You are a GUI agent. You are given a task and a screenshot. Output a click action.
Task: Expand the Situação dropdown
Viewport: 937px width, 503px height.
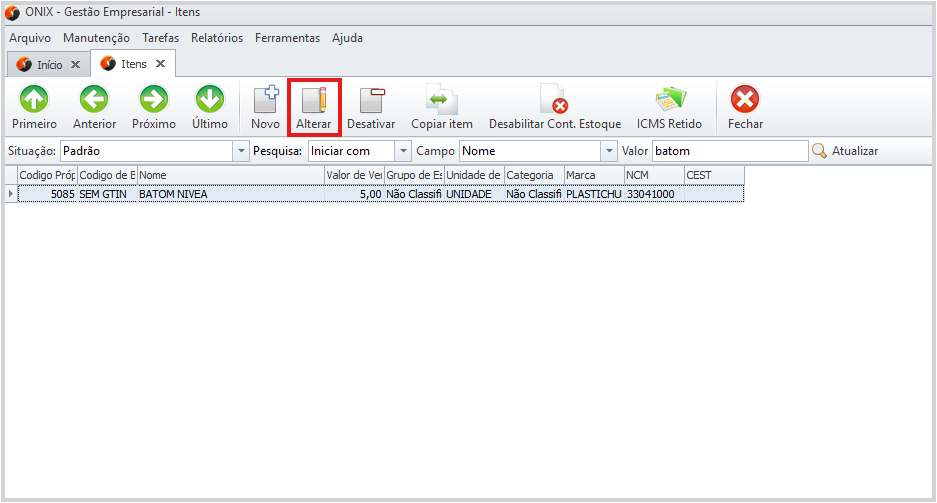pos(240,151)
